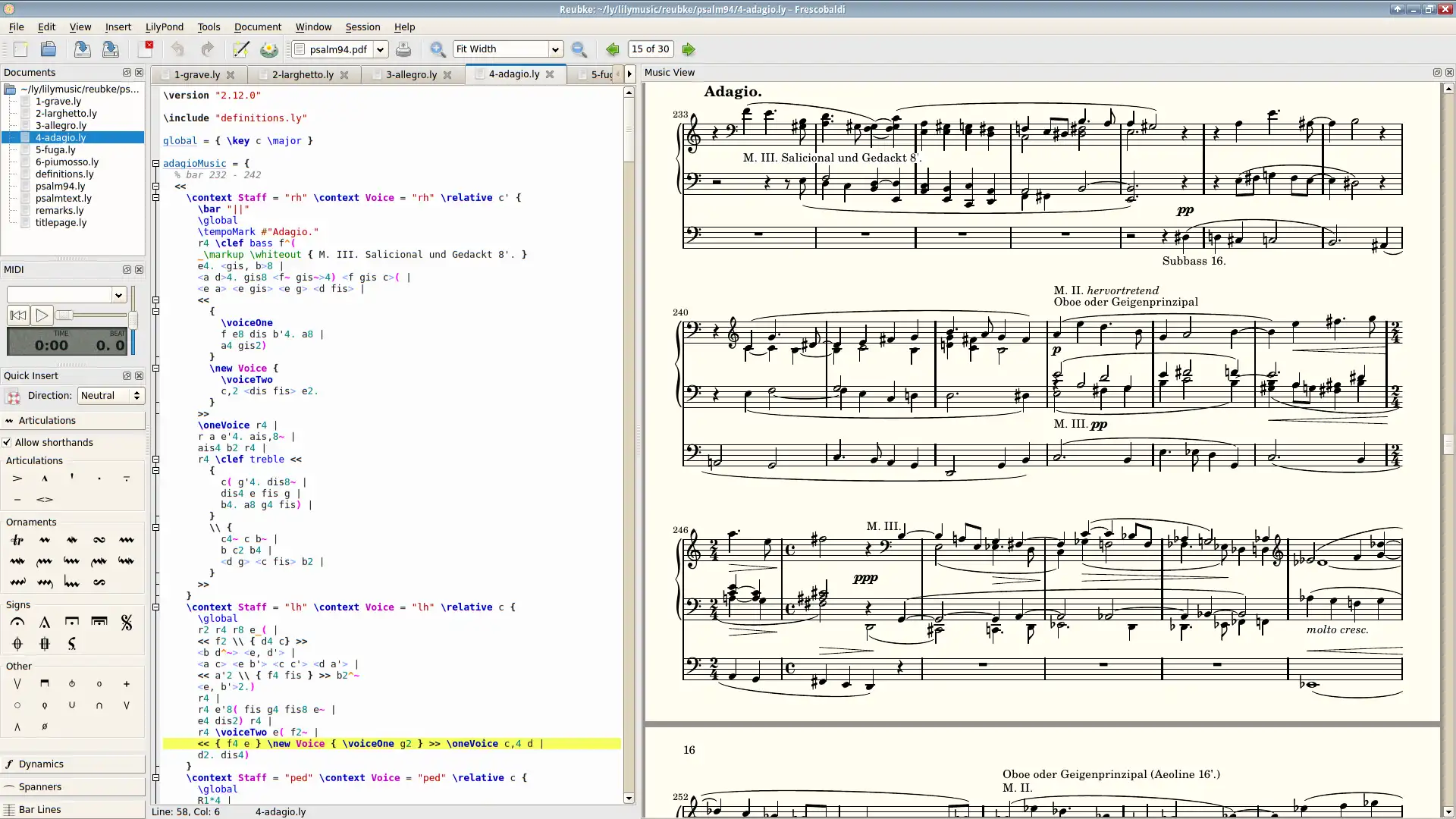Click the accent articulation icon
The image size is (1456, 819).
pyautogui.click(x=17, y=478)
